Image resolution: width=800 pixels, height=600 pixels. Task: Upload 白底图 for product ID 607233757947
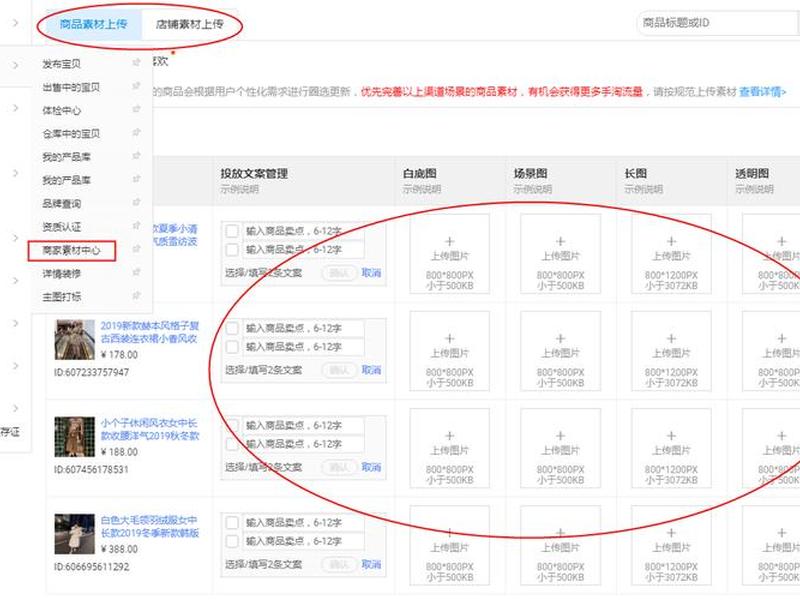click(449, 352)
